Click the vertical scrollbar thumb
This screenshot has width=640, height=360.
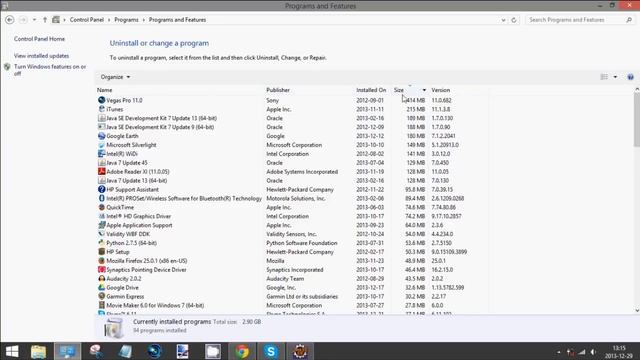point(637,119)
